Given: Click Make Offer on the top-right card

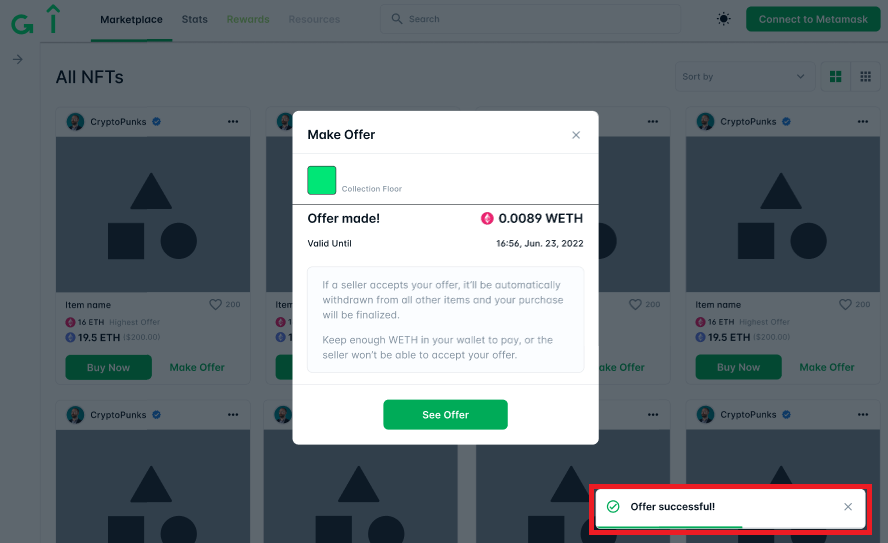Looking at the screenshot, I should 827,367.
